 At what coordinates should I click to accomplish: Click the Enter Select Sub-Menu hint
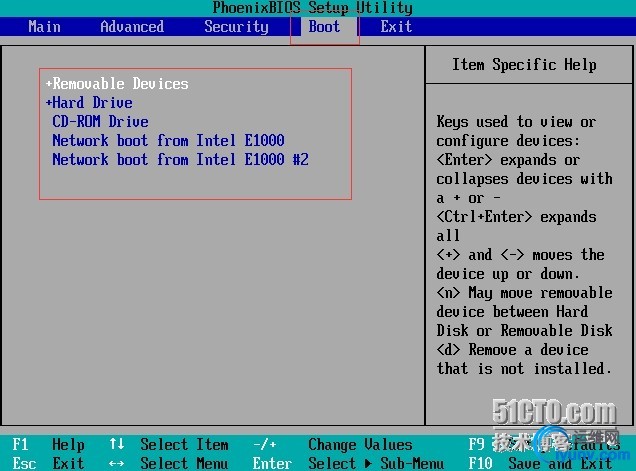click(x=348, y=463)
